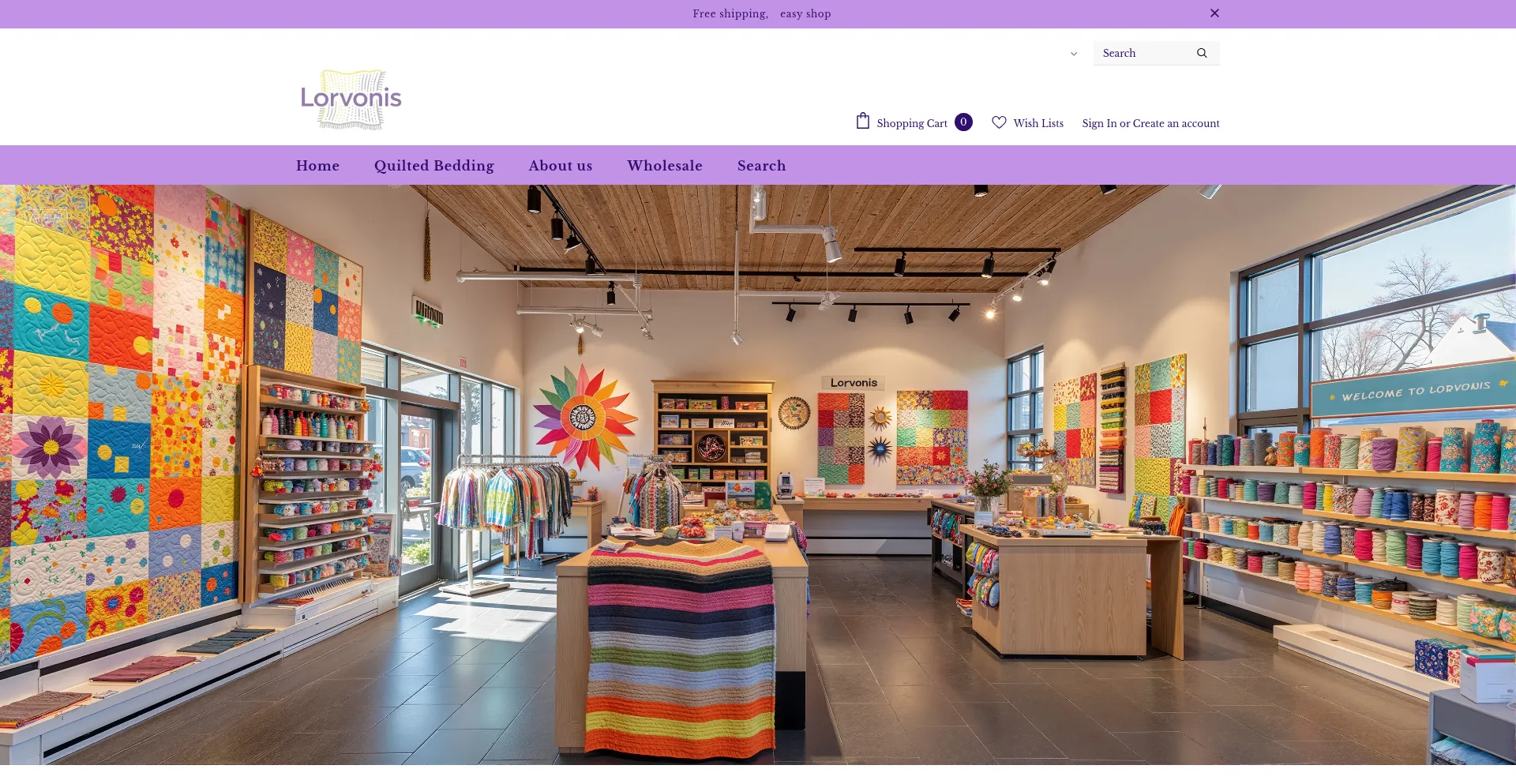
Task: Click the store interior hero banner image
Action: [758, 475]
